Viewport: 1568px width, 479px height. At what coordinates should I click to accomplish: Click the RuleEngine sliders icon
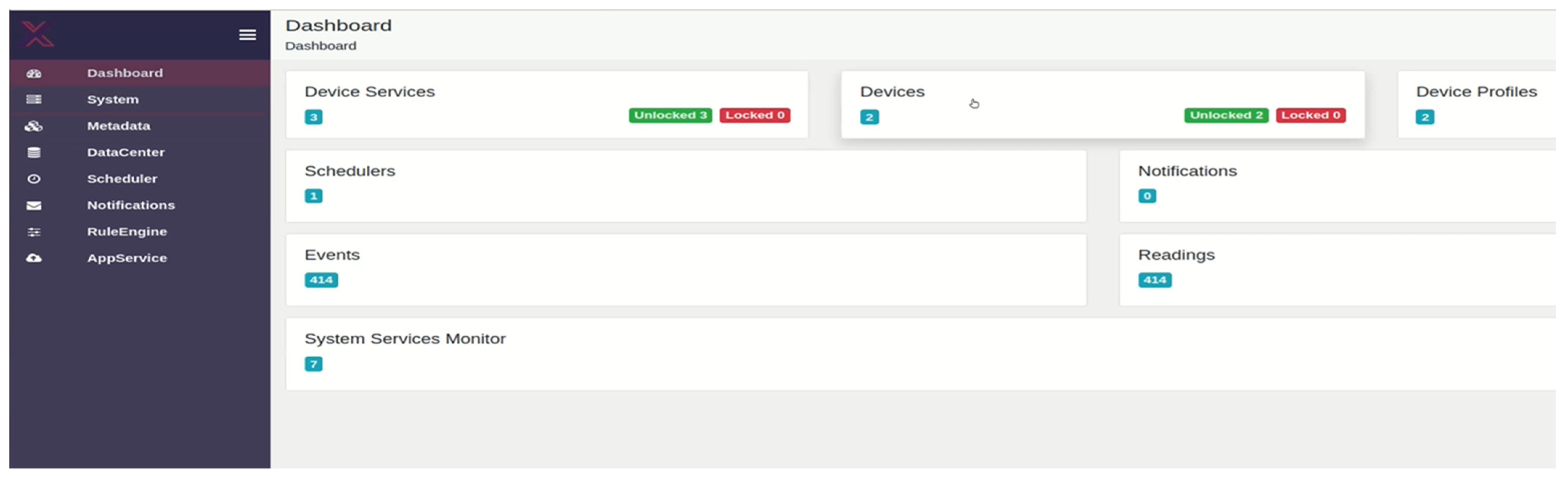34,232
